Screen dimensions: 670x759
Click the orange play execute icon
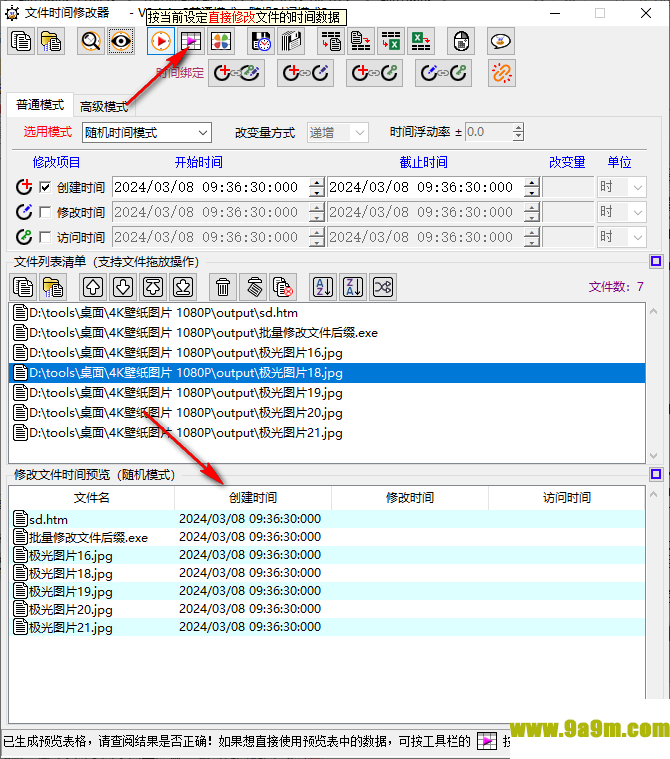161,41
